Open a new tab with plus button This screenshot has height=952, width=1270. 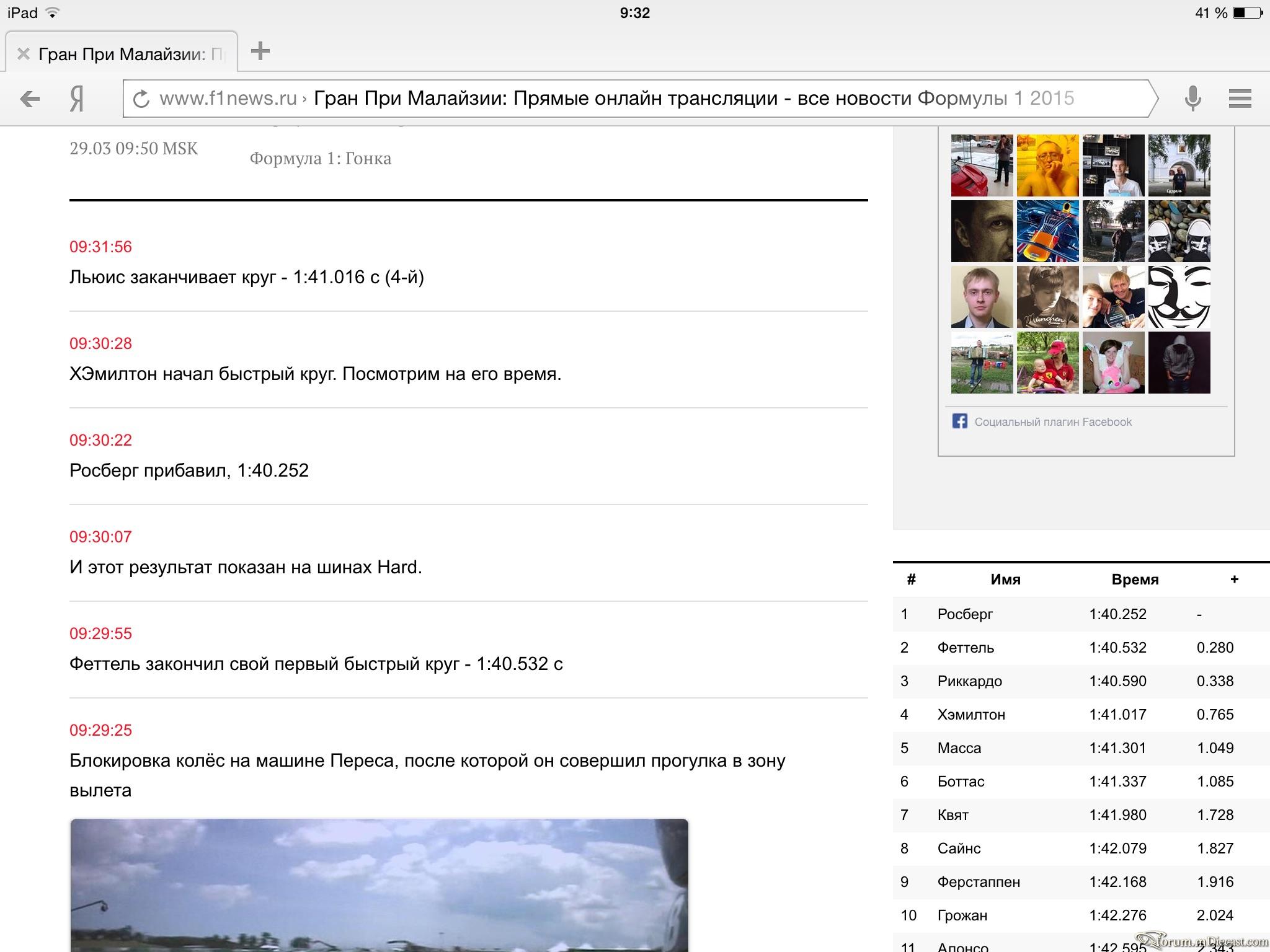tap(260, 51)
